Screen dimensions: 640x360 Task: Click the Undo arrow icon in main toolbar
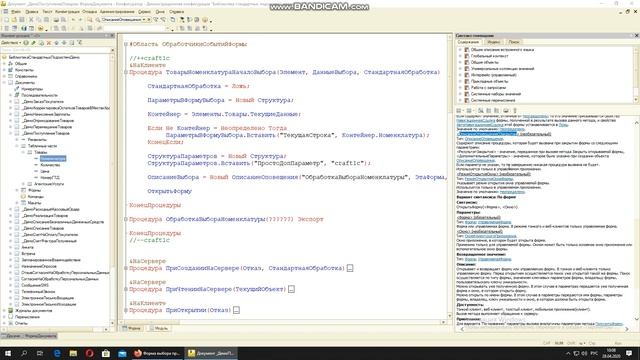click(73, 20)
